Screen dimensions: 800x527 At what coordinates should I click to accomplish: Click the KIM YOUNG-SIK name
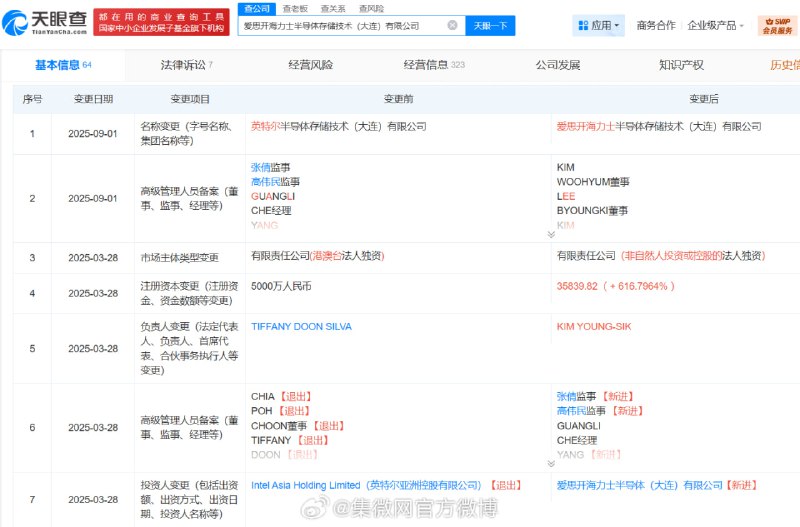pos(594,327)
